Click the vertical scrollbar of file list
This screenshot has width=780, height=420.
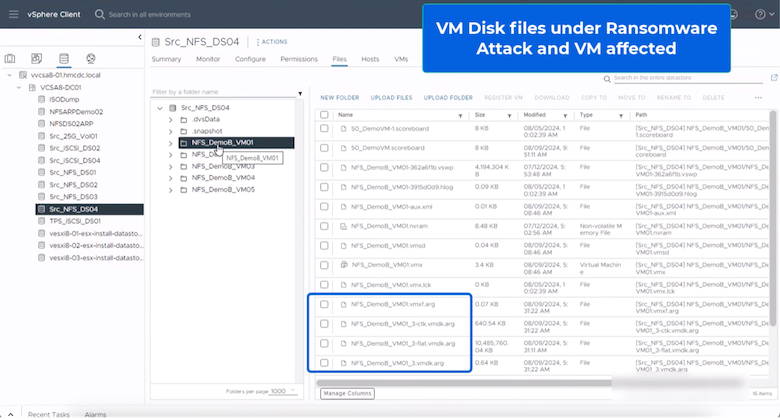tap(773, 218)
